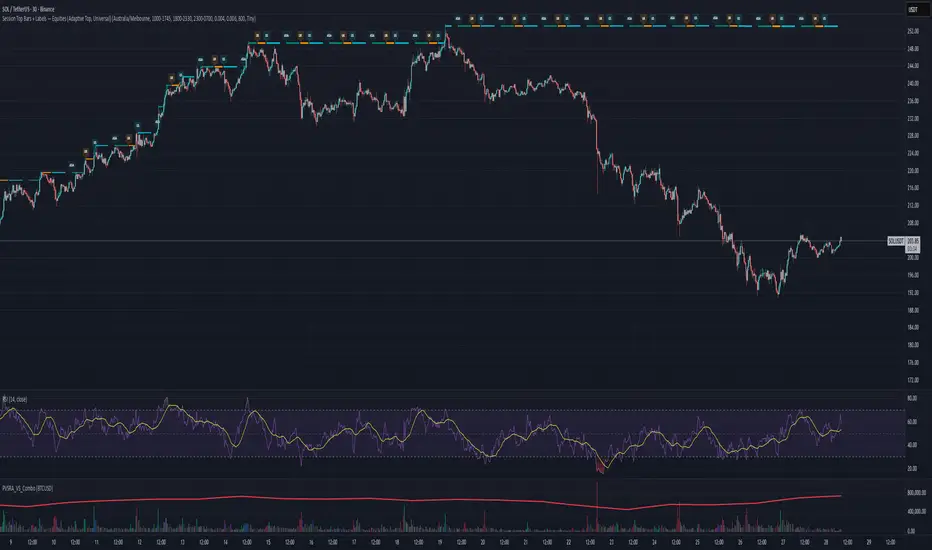
Task: Click the date label 19 on time axis
Action: 441,543
